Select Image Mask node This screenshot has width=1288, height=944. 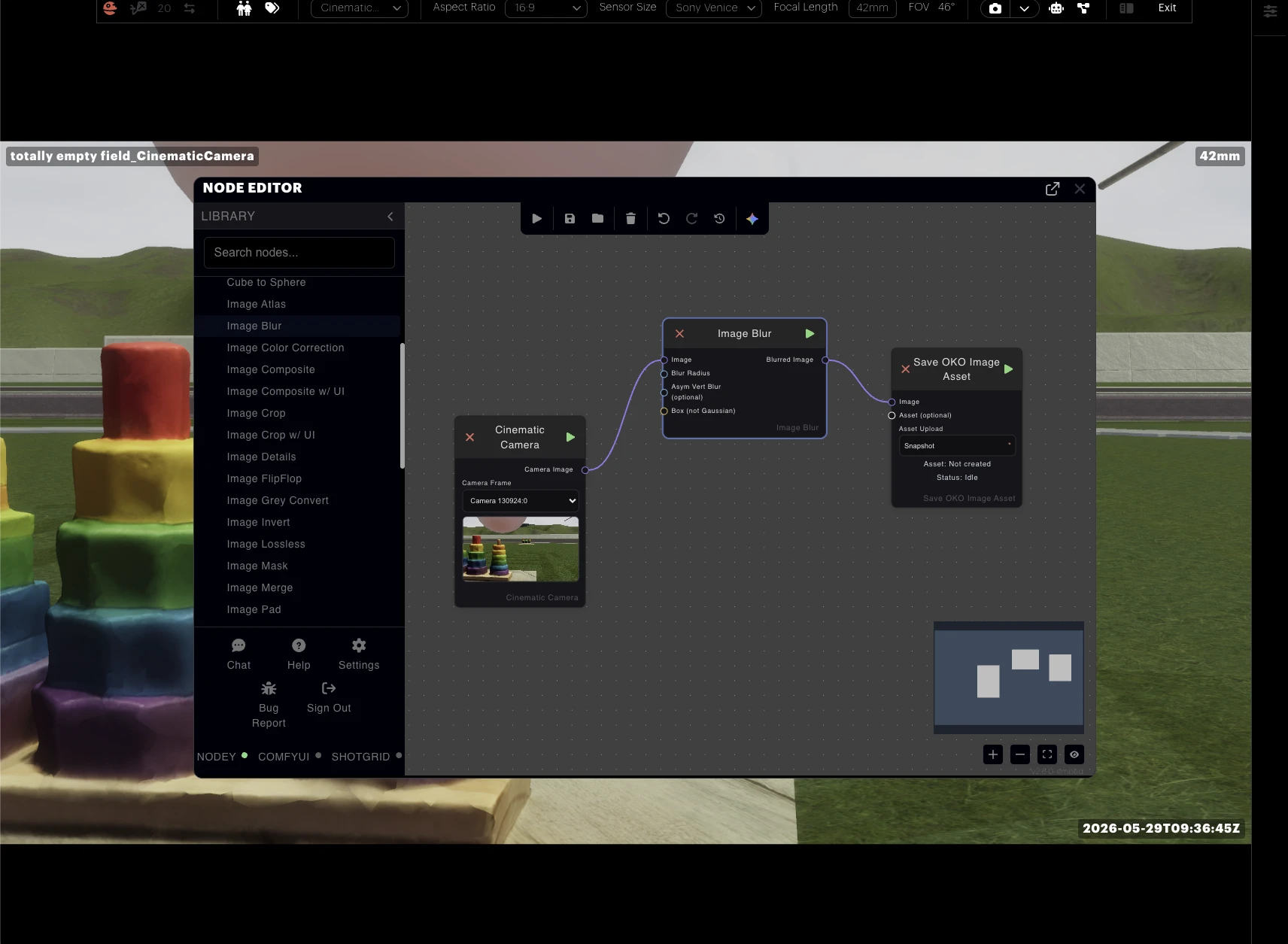tap(257, 566)
